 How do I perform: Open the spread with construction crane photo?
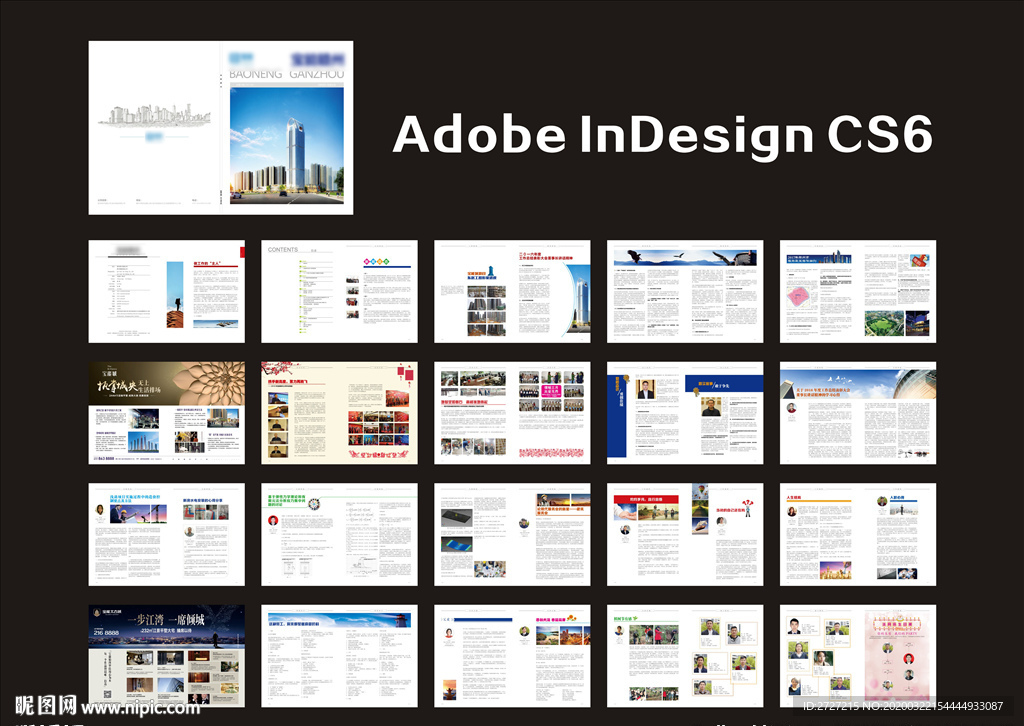pos(167,534)
